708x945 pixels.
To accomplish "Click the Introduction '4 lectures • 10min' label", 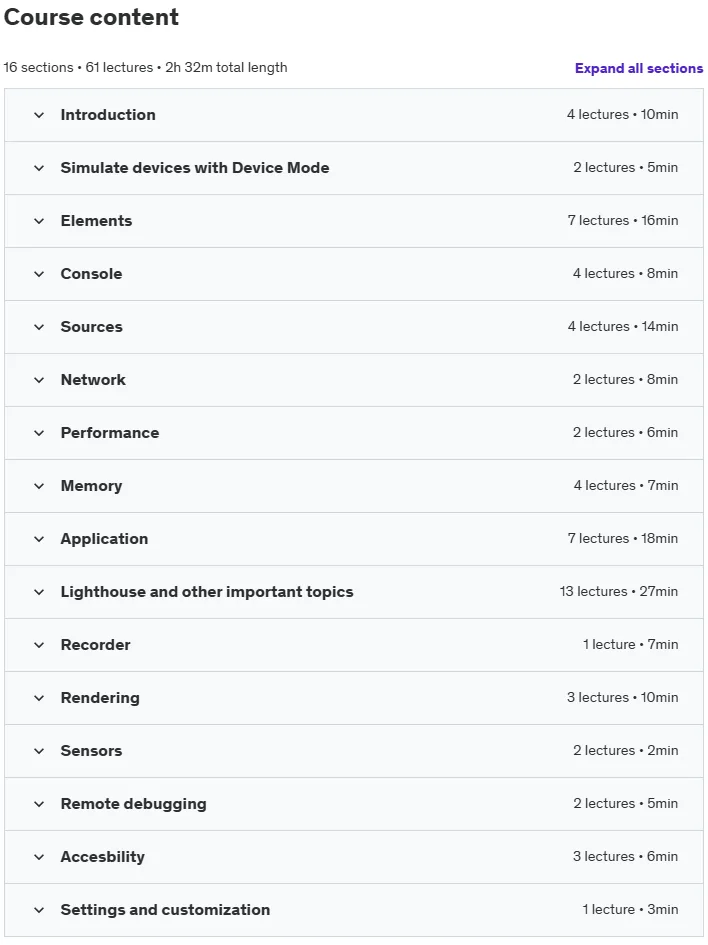I will point(622,115).
